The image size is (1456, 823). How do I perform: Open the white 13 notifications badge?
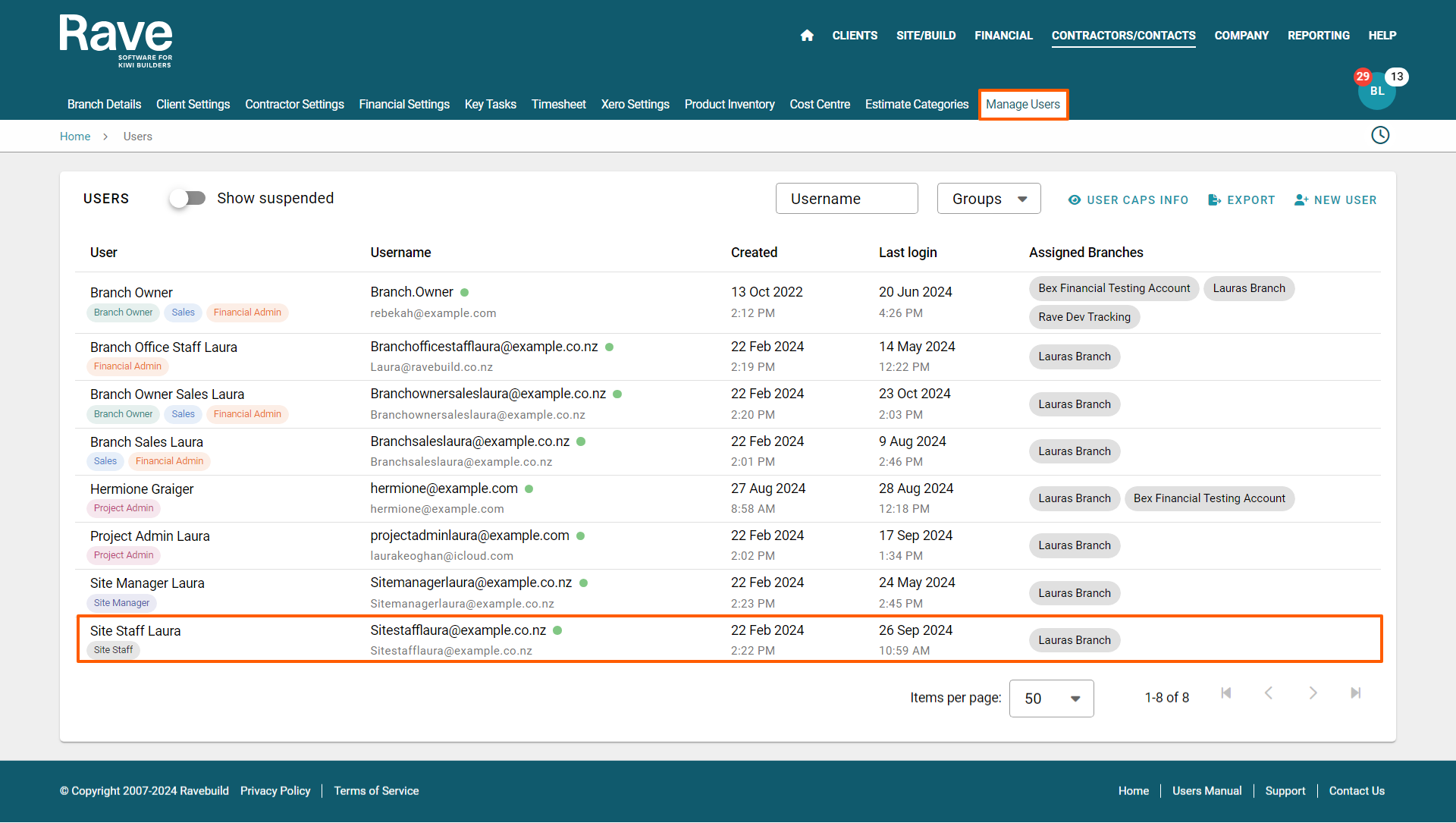point(1397,77)
